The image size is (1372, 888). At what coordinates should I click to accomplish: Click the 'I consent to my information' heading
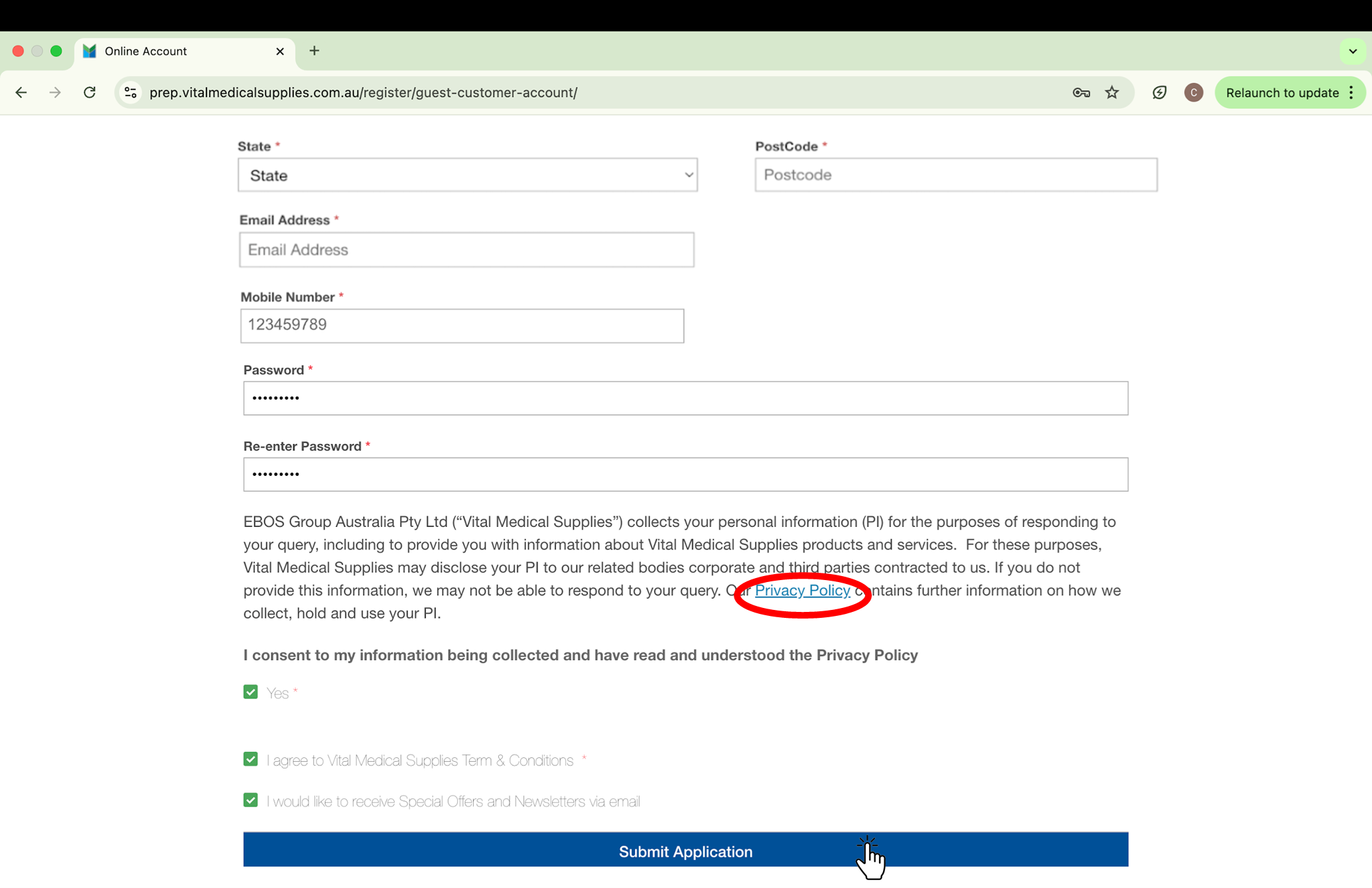[581, 655]
